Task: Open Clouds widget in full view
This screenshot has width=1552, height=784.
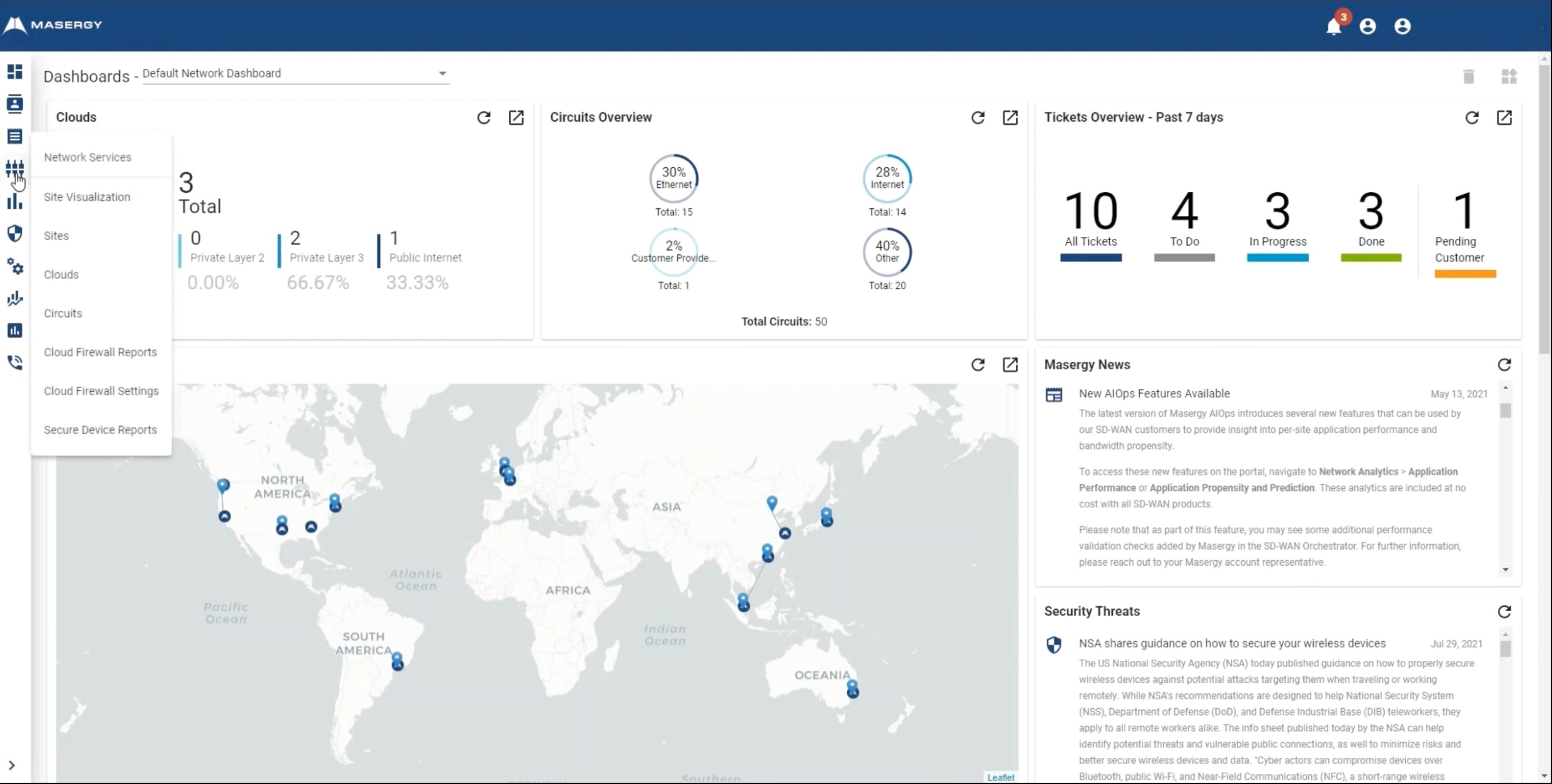Action: pos(516,118)
